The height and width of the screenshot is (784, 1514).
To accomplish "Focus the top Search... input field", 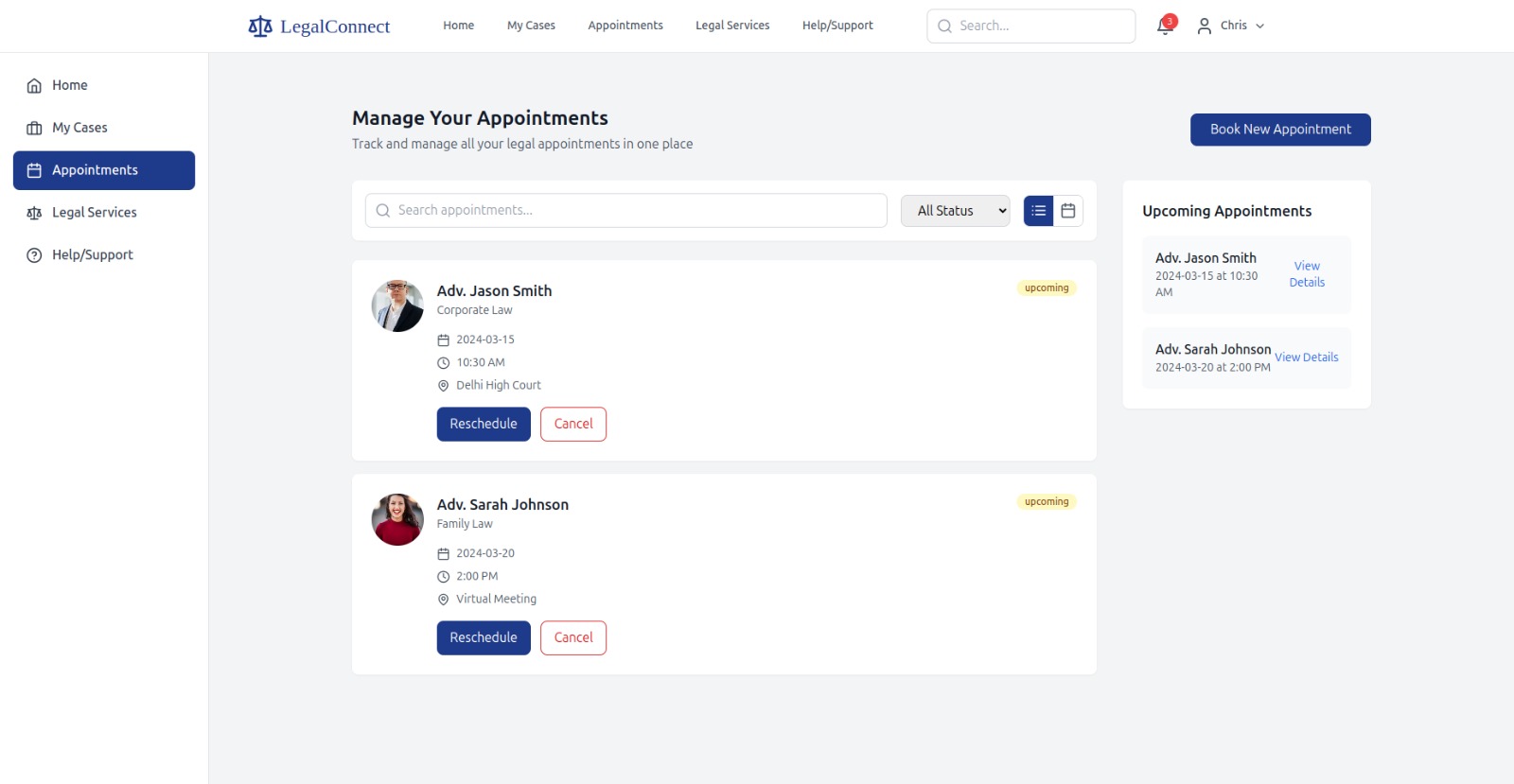I will (x=1031, y=26).
